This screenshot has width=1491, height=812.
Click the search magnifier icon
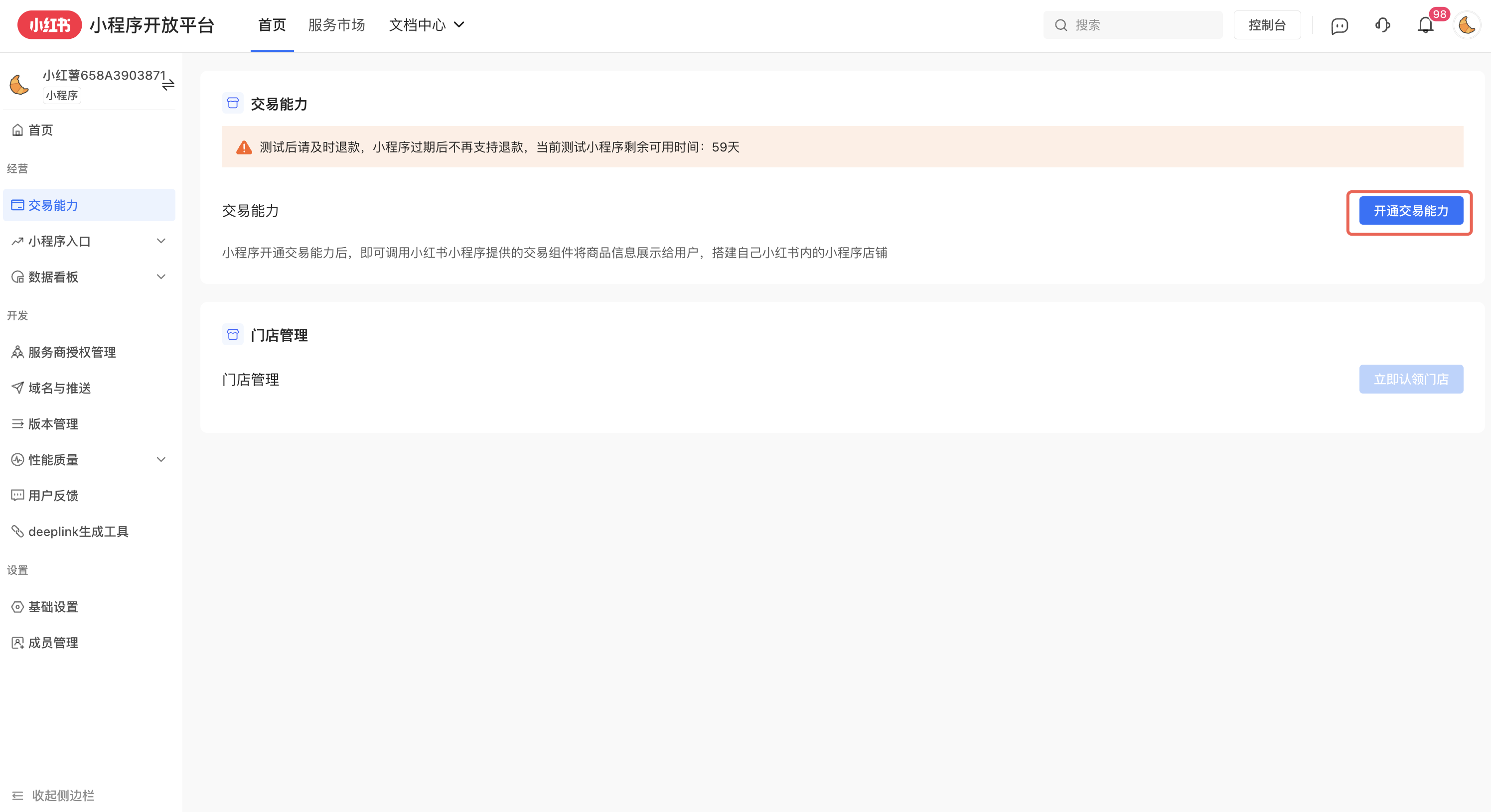pos(1060,25)
